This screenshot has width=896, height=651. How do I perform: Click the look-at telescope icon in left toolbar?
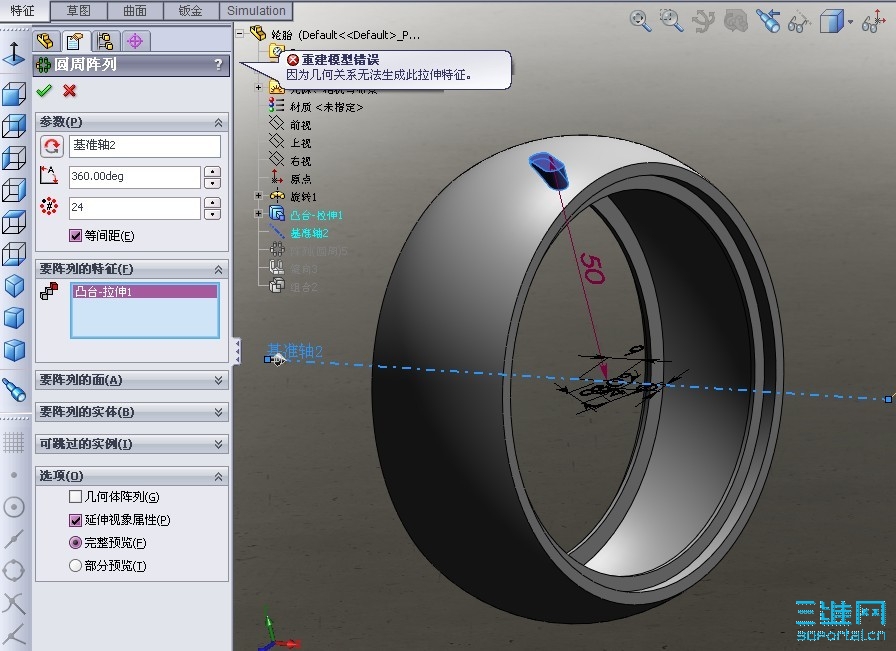[14, 390]
